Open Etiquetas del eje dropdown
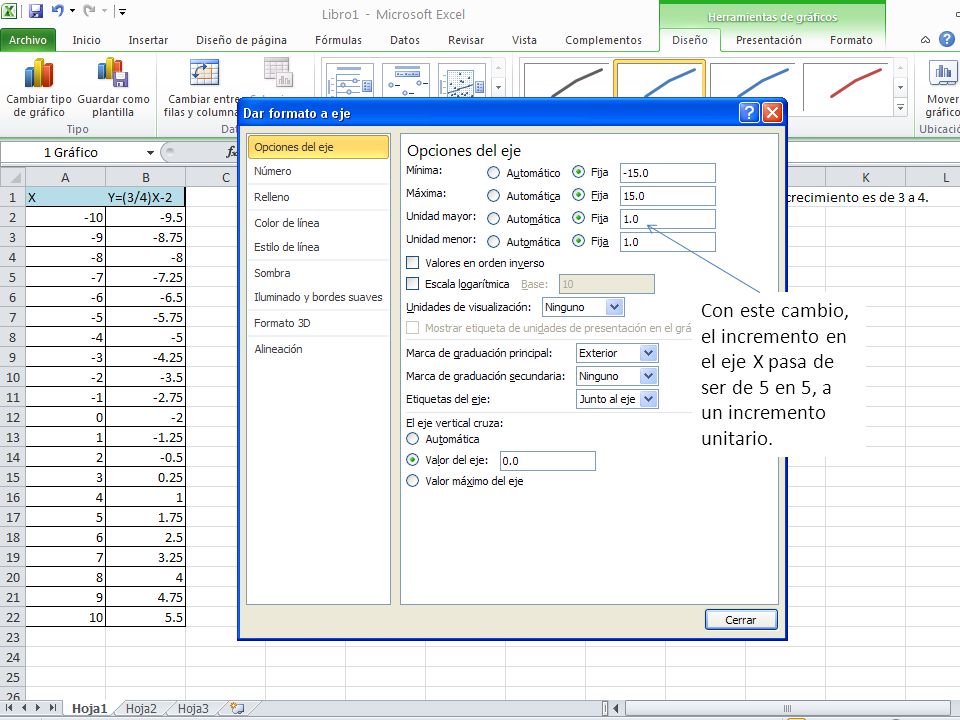This screenshot has width=960, height=720. tap(648, 399)
